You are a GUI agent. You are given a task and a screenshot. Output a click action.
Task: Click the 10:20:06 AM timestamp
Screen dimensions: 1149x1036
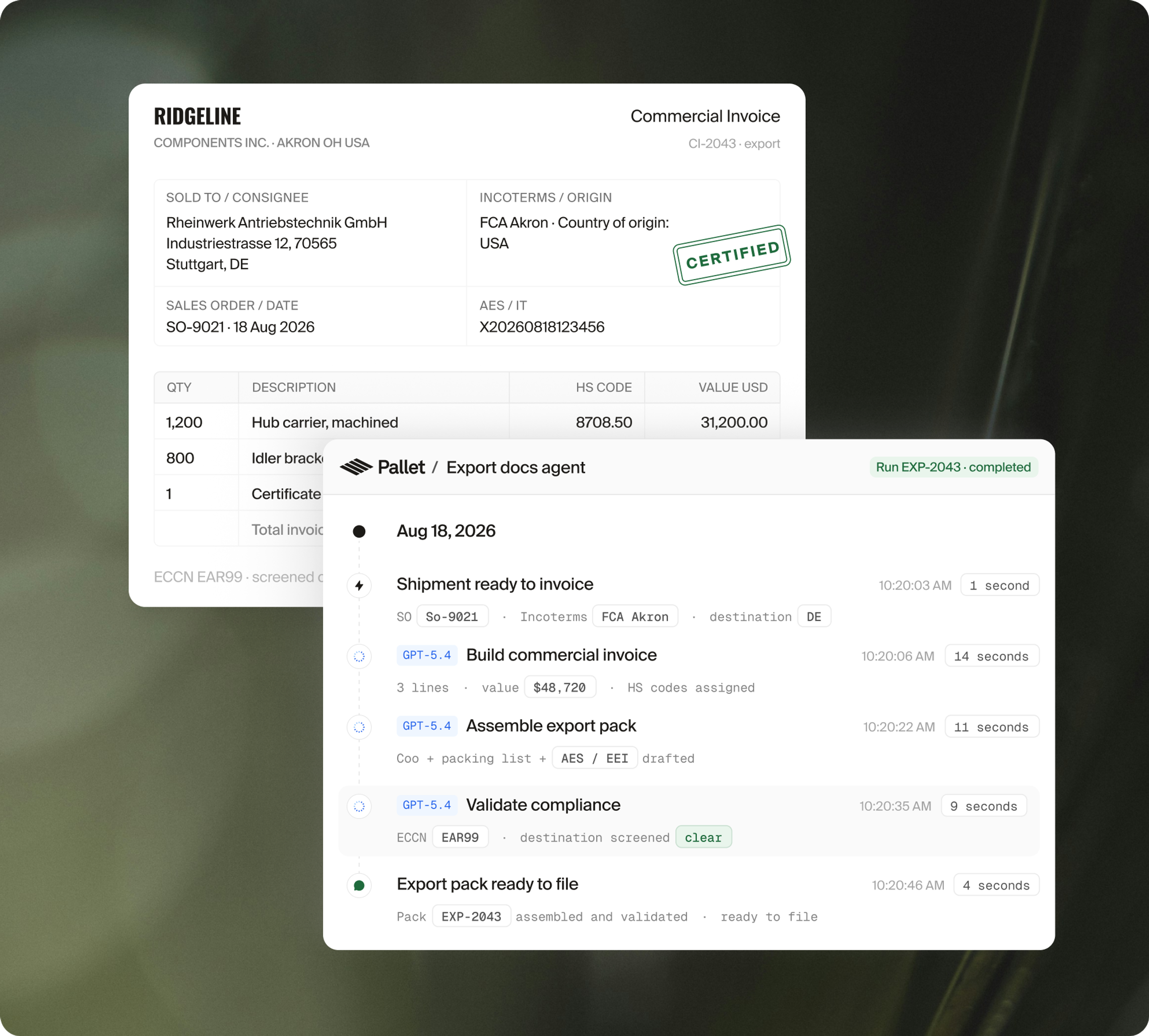[x=898, y=656]
